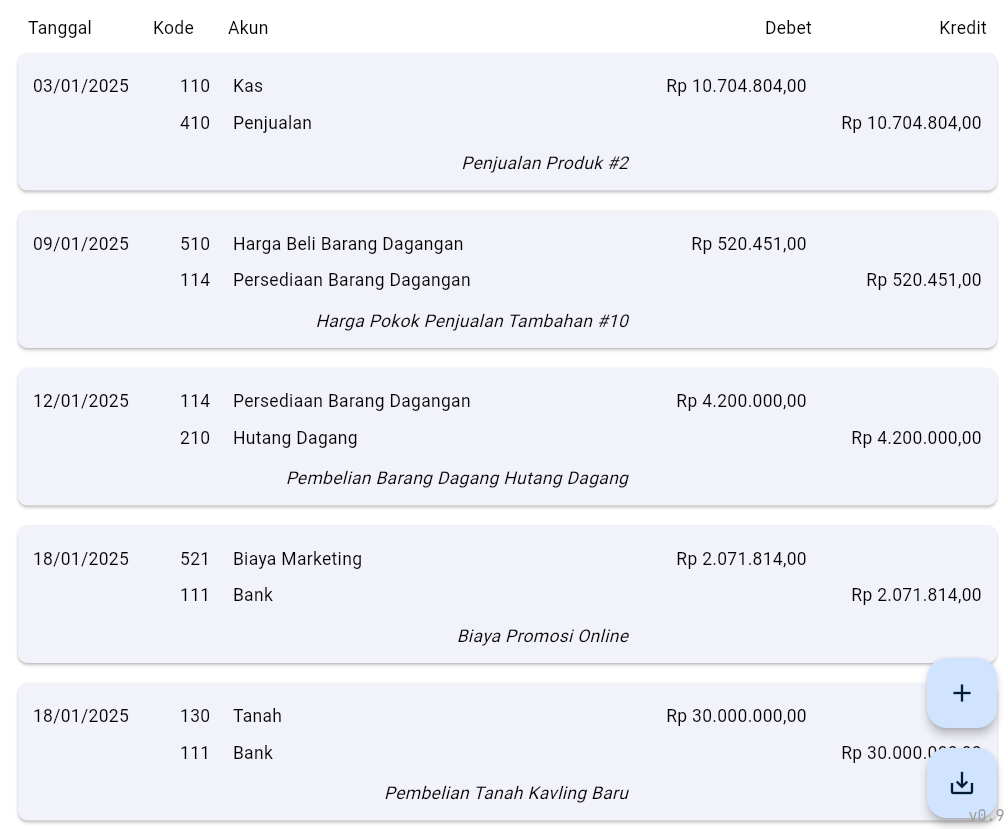
Task: Click the Kas account row
Action: point(248,86)
